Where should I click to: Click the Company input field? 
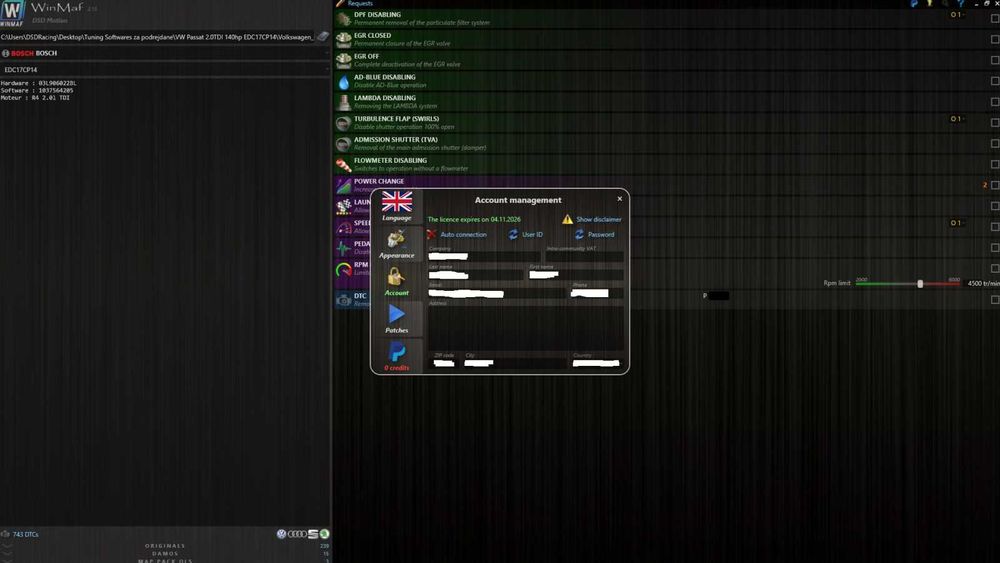484,256
